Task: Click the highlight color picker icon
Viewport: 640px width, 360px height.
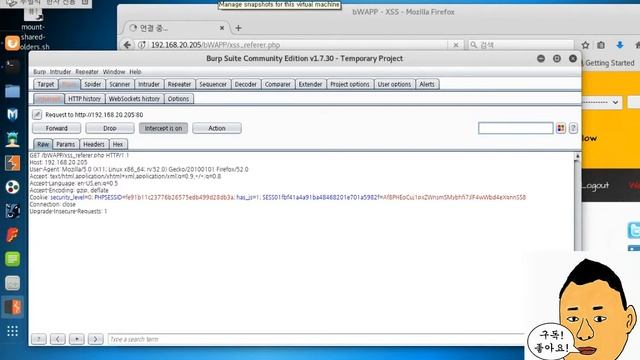Action: [x=561, y=128]
